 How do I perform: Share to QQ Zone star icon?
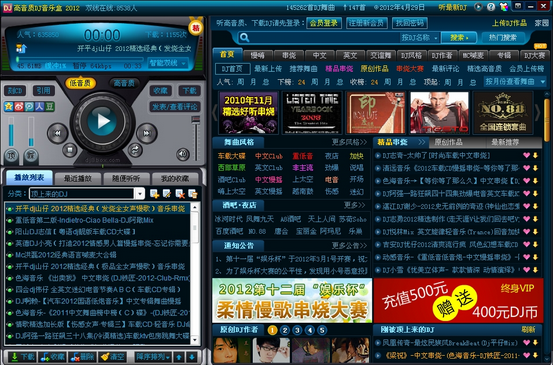[9, 107]
